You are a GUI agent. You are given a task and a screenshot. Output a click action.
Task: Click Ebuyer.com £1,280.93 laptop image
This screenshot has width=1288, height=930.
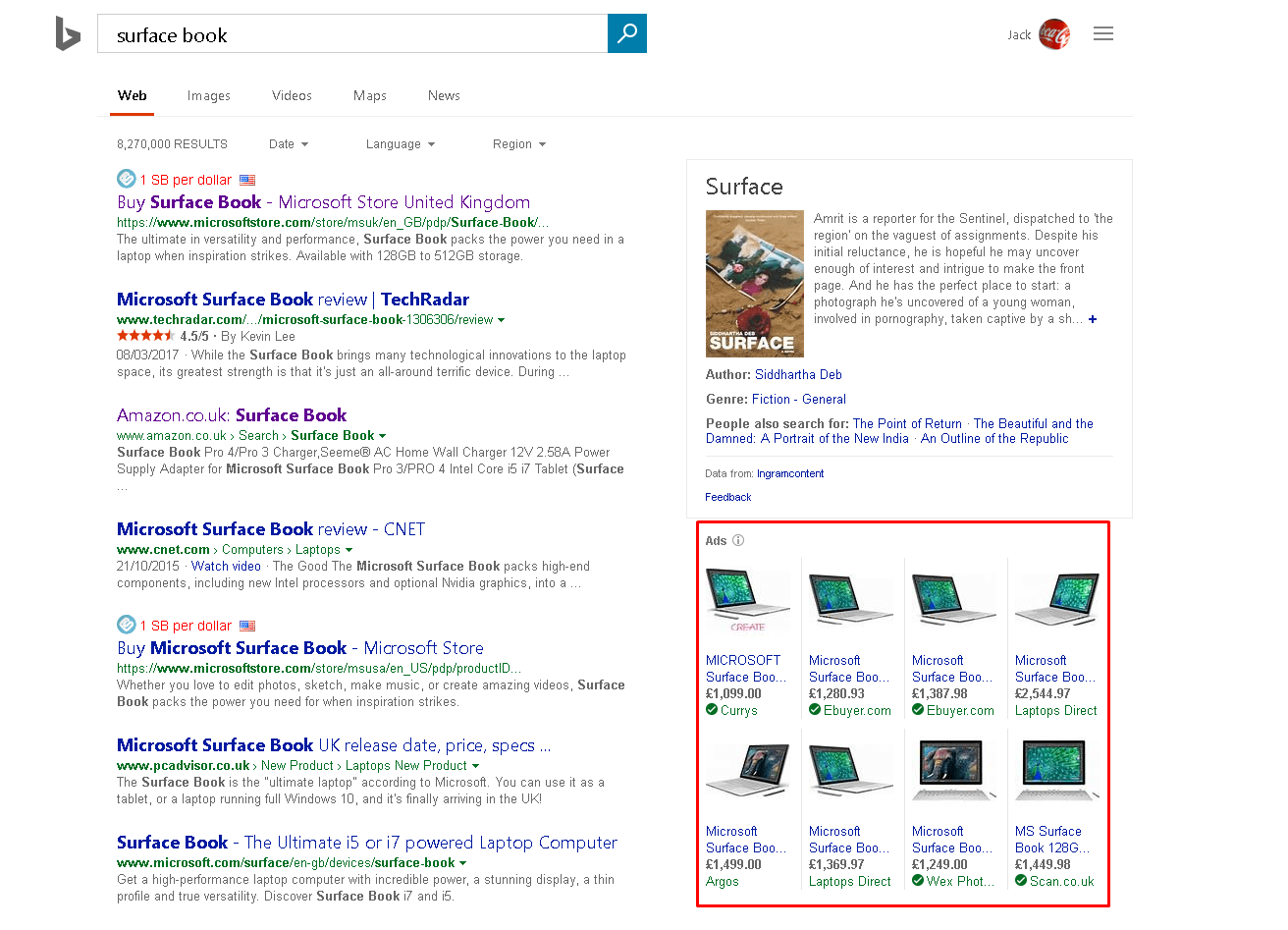click(x=851, y=601)
